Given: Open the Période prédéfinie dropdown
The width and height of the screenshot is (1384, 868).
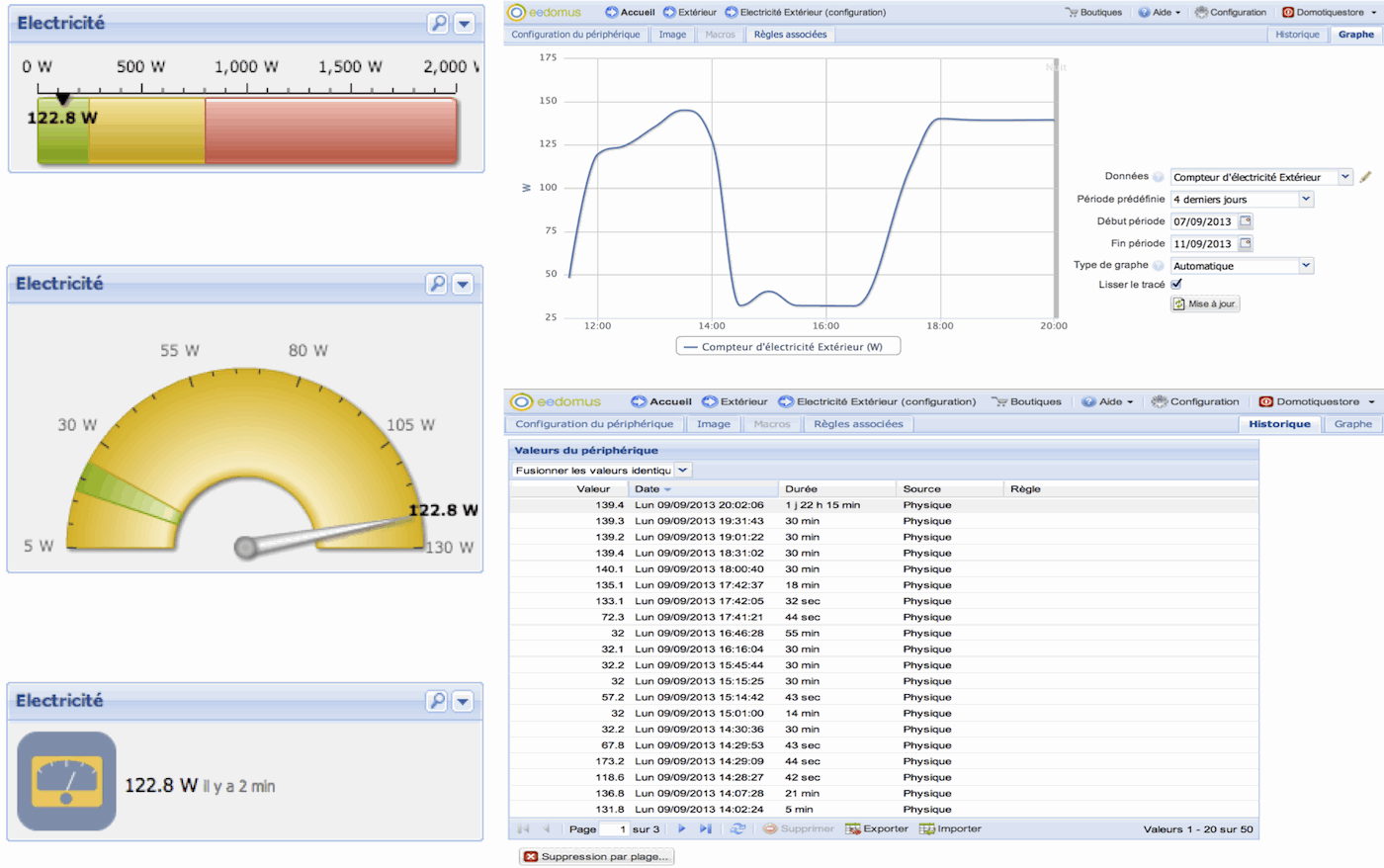Looking at the screenshot, I should [x=1242, y=199].
